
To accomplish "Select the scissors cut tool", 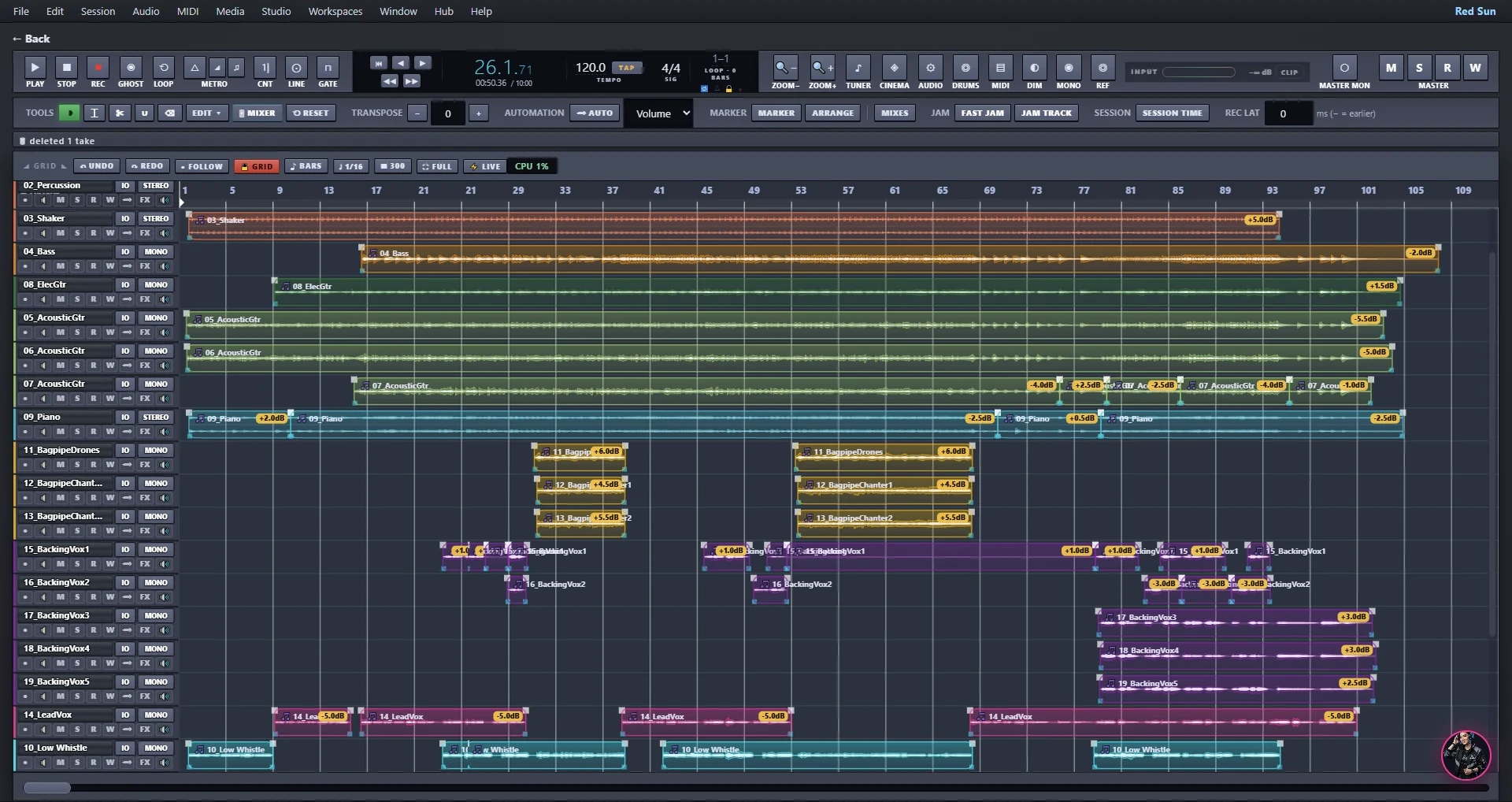I will (120, 113).
